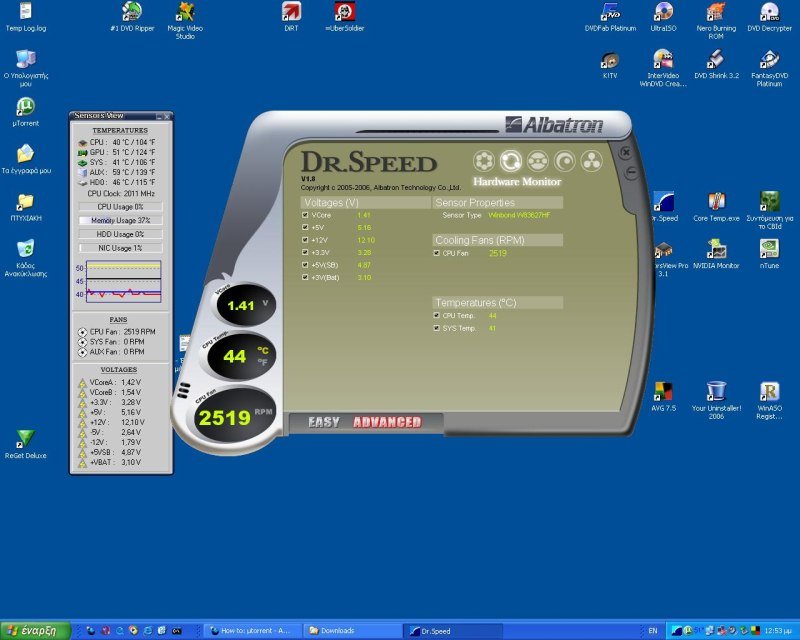The height and width of the screenshot is (640, 800).
Task: Open Your Uninstaller! 2006 desktop icon
Action: [716, 401]
